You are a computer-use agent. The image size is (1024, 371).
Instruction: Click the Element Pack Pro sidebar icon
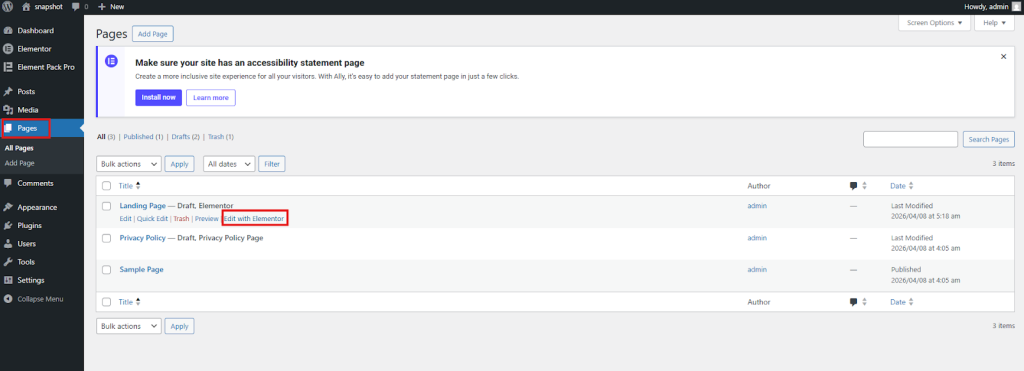click(x=8, y=67)
